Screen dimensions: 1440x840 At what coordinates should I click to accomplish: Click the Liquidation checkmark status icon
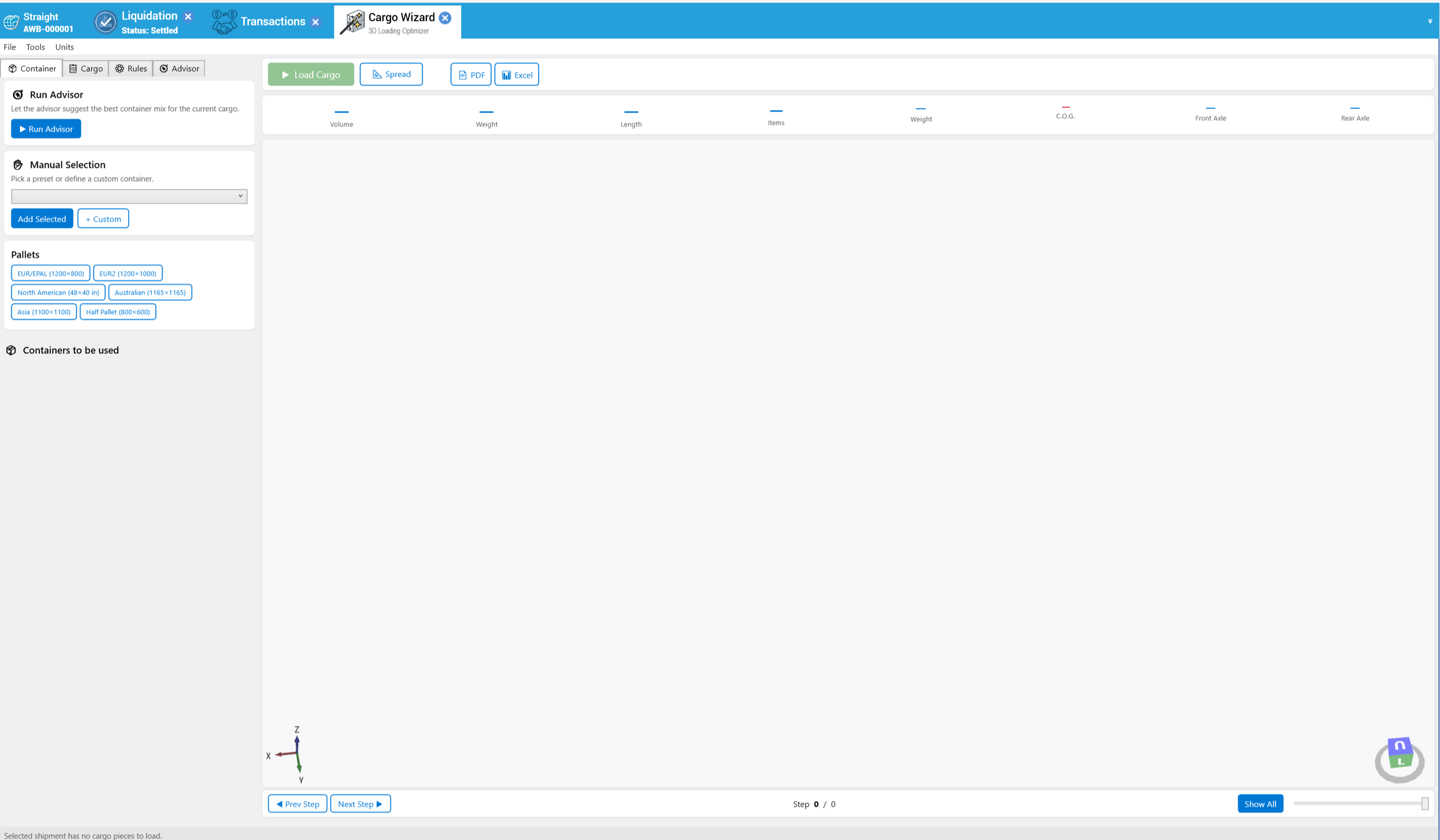coord(105,22)
